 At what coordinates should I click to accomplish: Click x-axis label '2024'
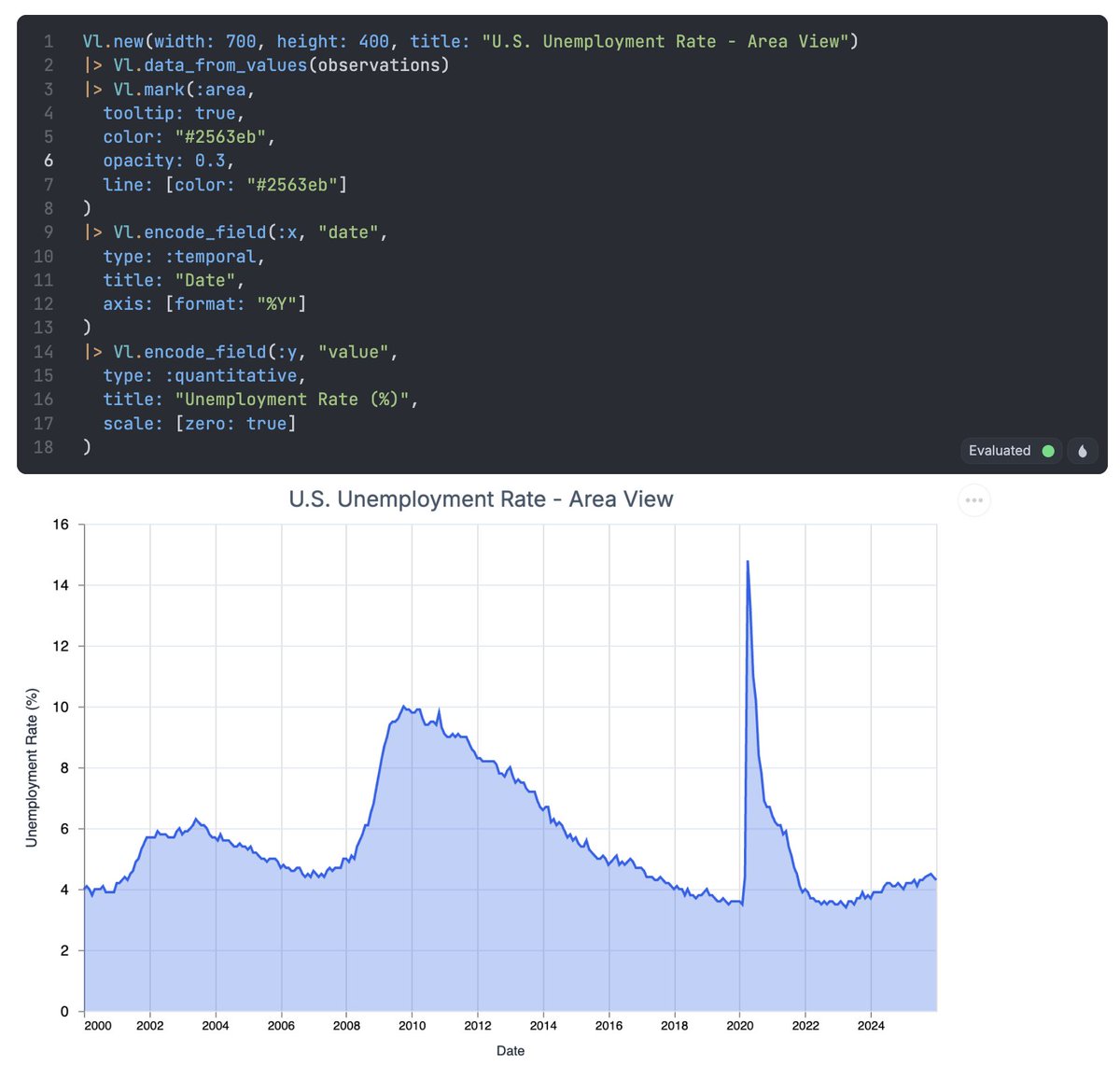tap(871, 1026)
